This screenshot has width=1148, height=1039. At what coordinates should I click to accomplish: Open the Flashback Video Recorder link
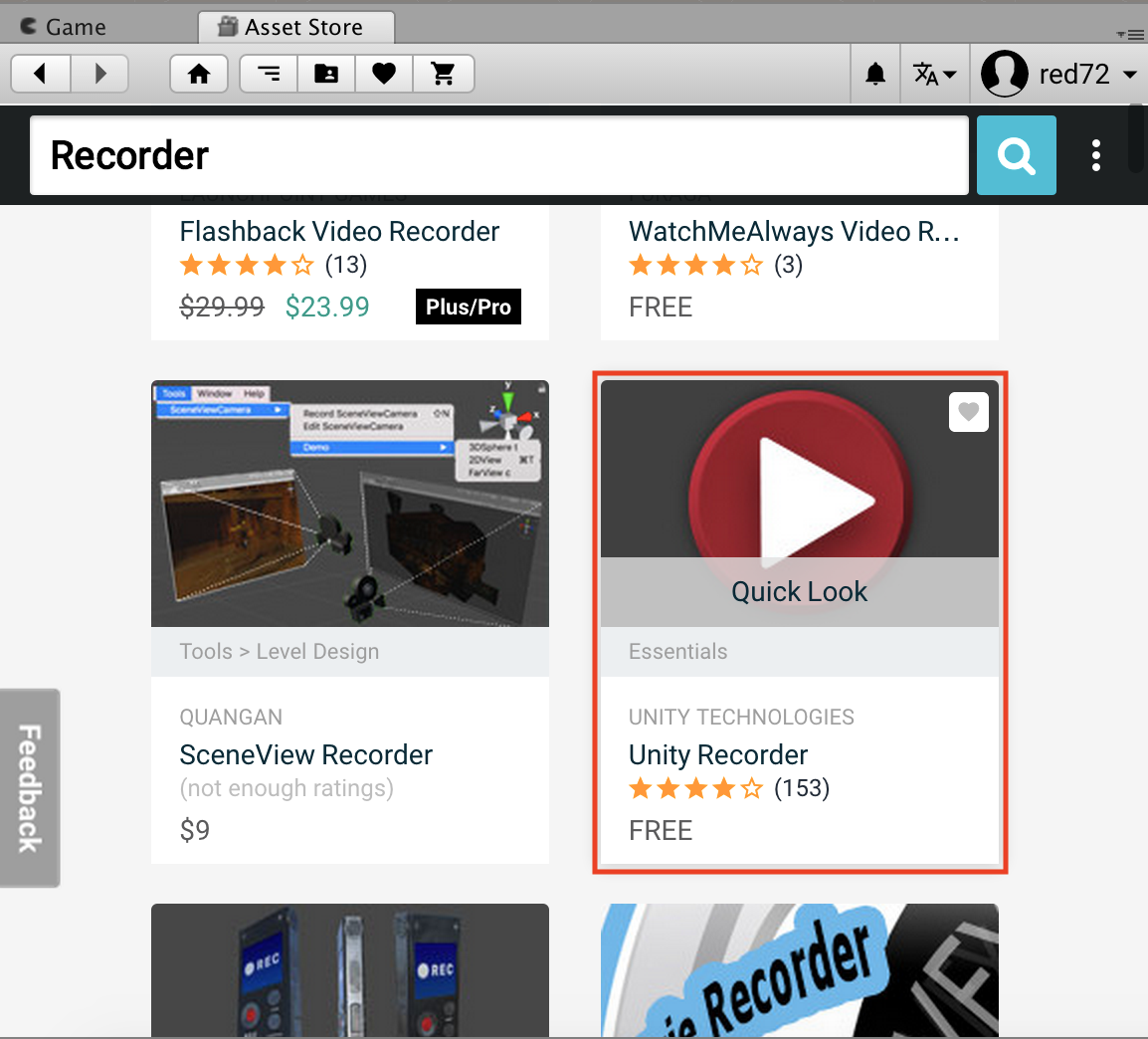339,232
